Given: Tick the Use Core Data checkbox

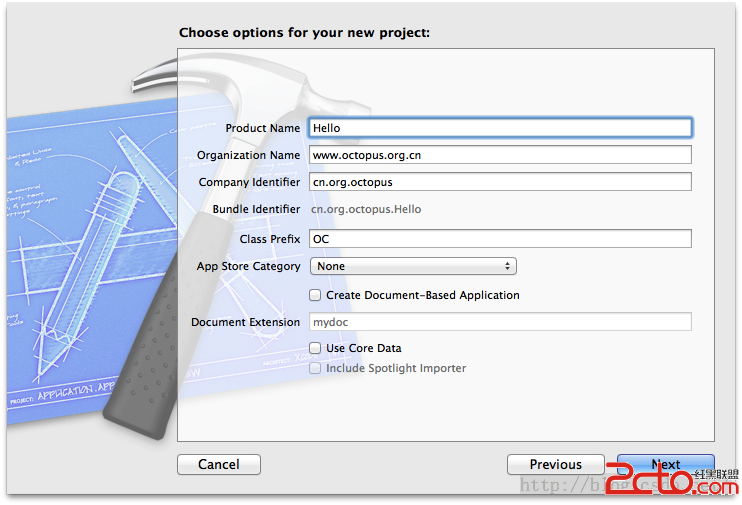Looking at the screenshot, I should (315, 348).
